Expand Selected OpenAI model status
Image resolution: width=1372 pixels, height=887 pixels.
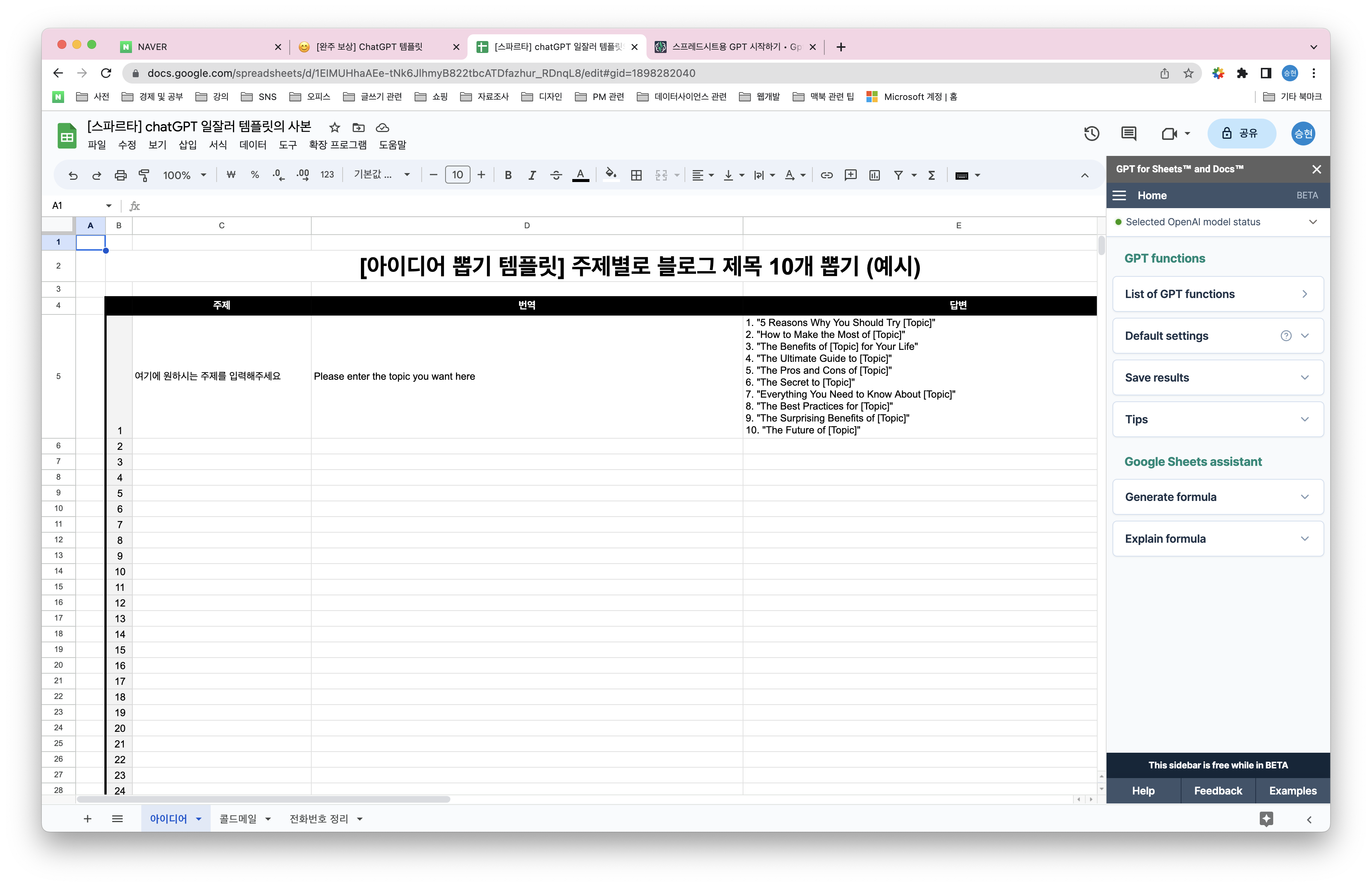tap(1218, 222)
